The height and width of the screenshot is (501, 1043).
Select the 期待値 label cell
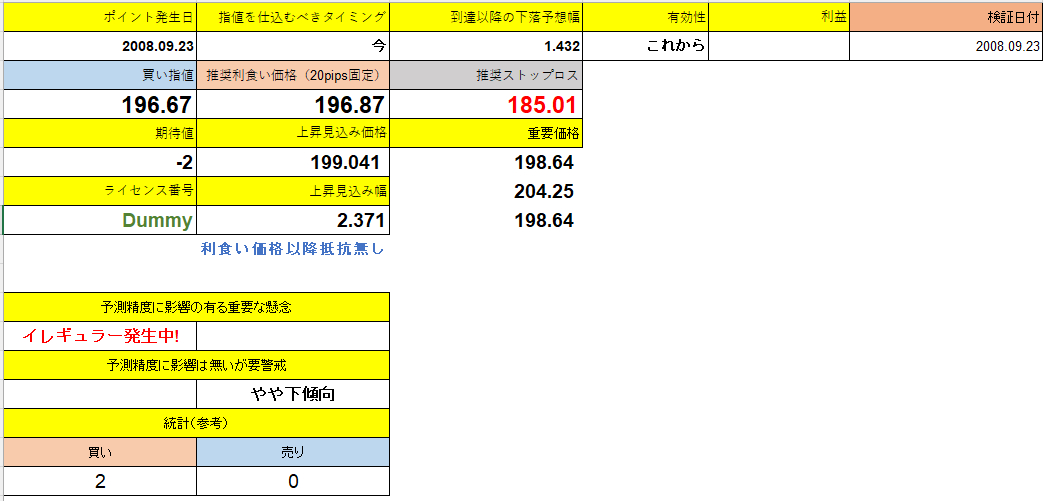[x=100, y=133]
